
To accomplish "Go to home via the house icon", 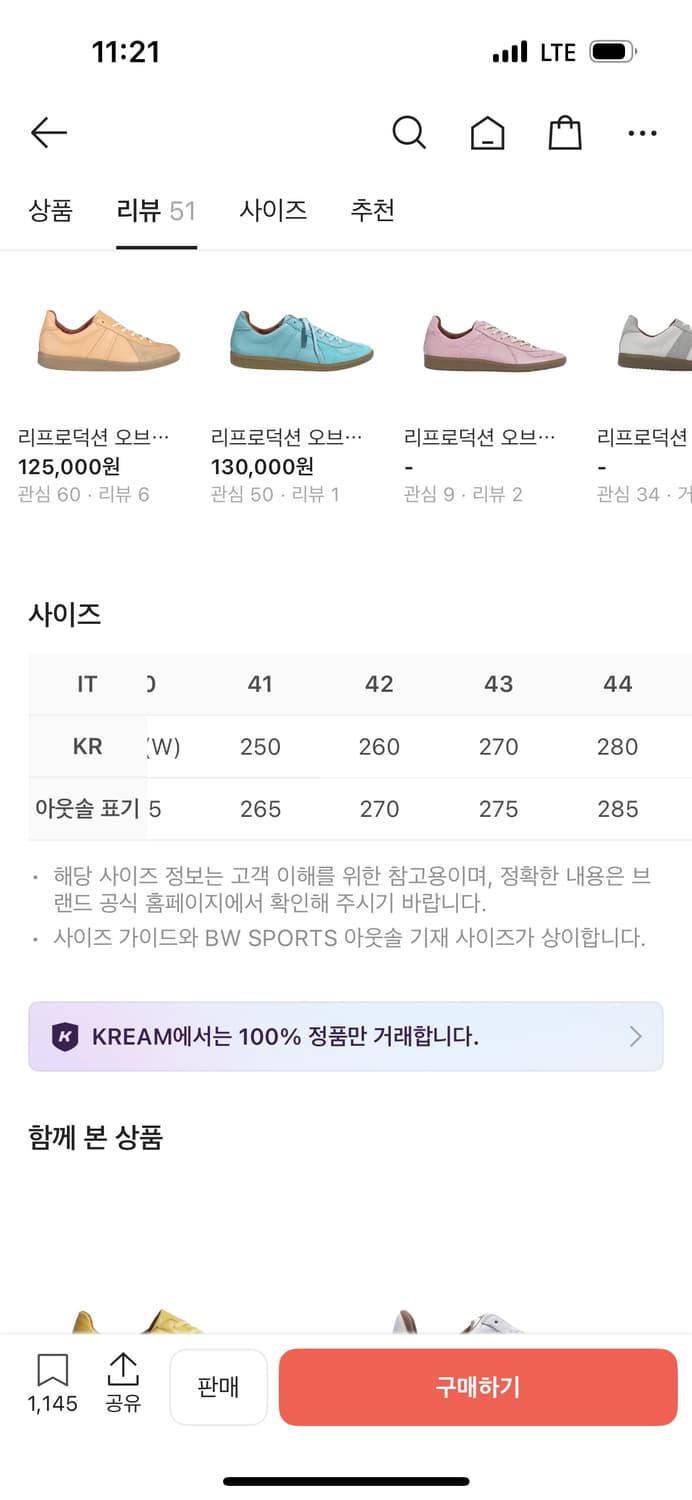I will [487, 131].
